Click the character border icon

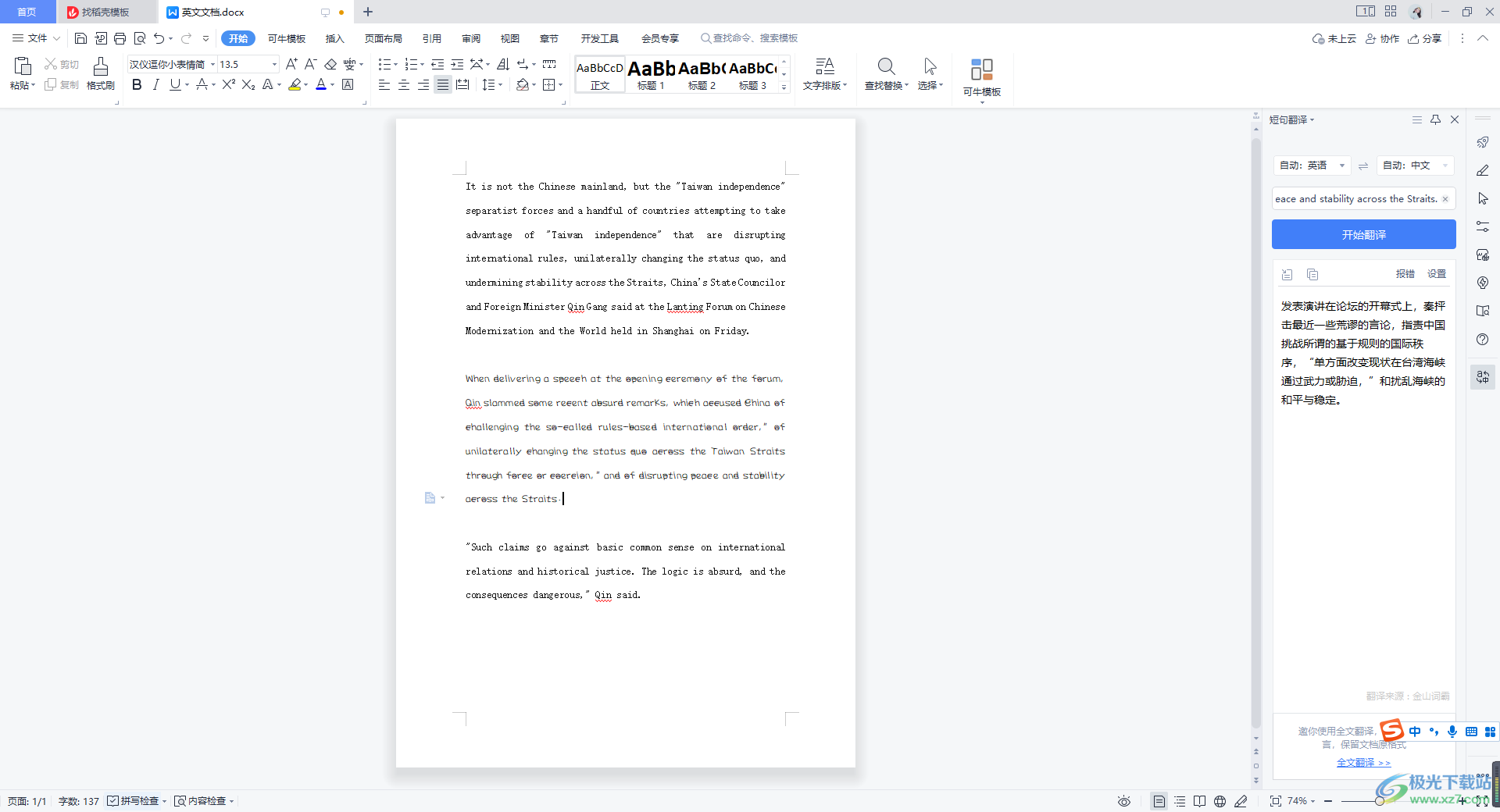tap(348, 84)
